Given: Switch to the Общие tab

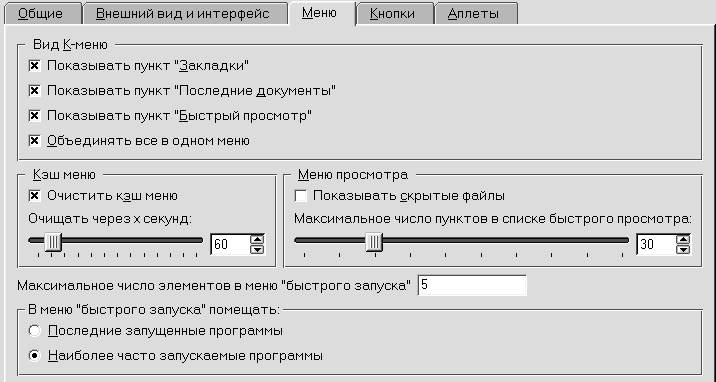Looking at the screenshot, I should point(42,13).
